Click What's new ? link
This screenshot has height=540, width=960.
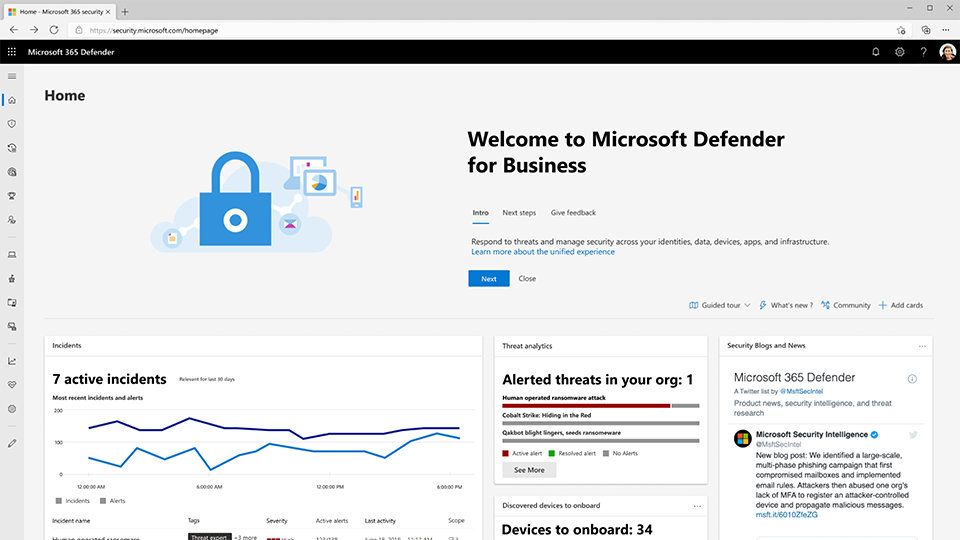click(786, 305)
